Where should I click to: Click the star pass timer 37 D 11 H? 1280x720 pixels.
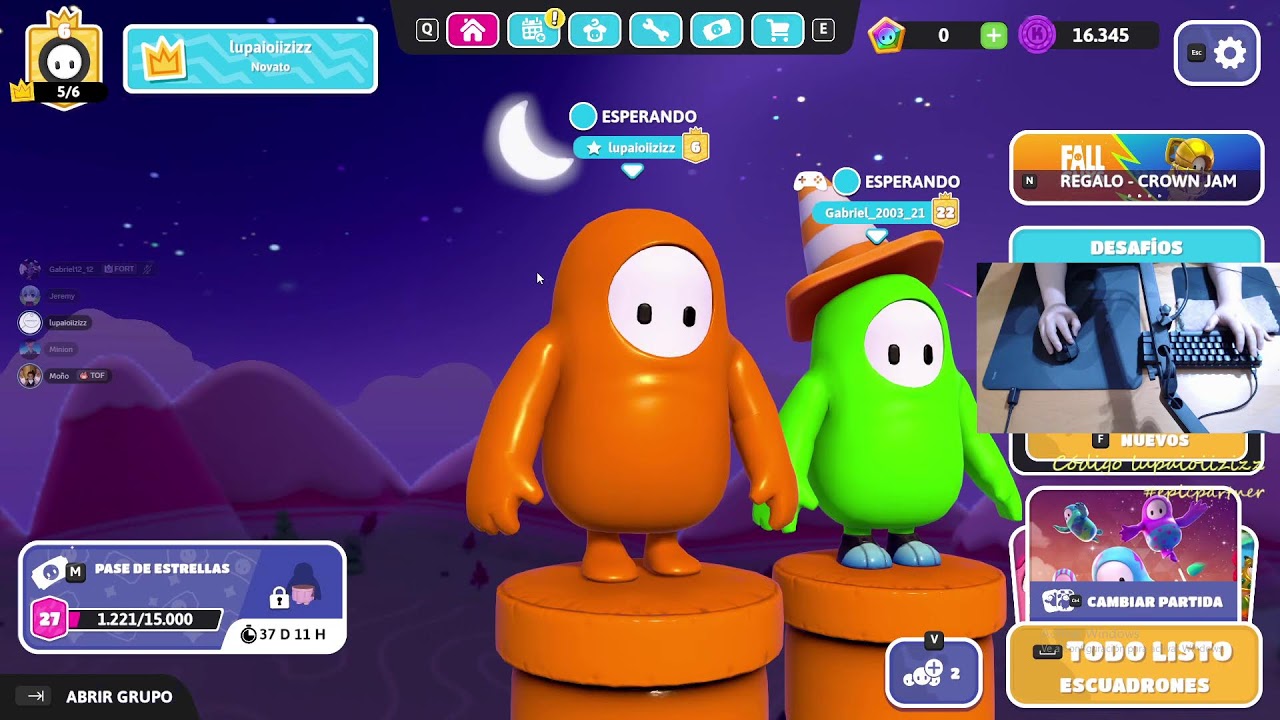pyautogui.click(x=284, y=634)
